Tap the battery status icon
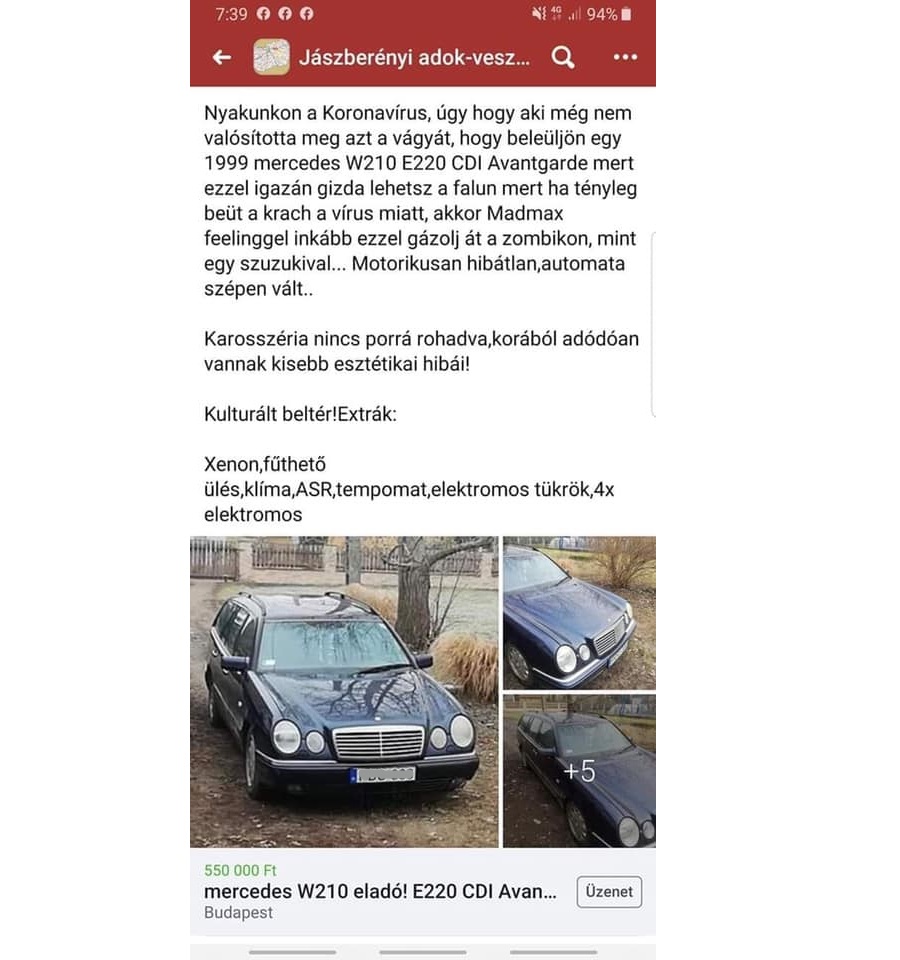 [x=626, y=14]
